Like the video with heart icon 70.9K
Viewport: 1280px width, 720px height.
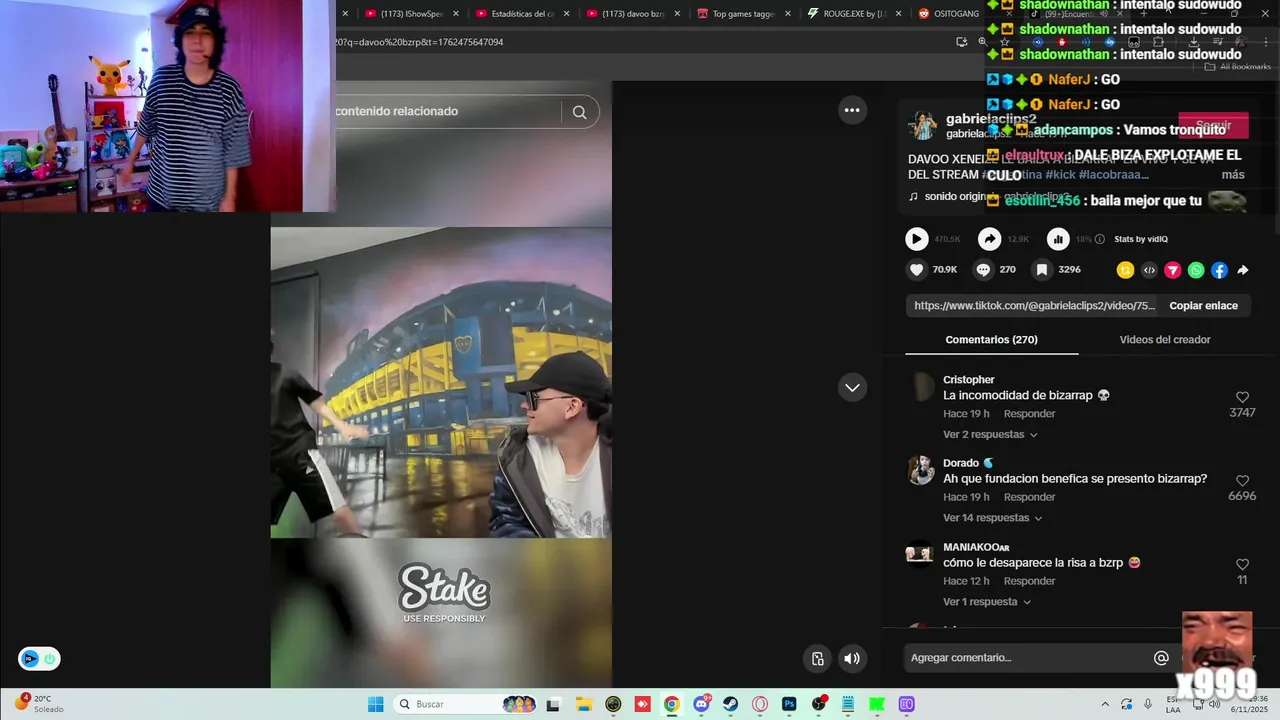[916, 269]
